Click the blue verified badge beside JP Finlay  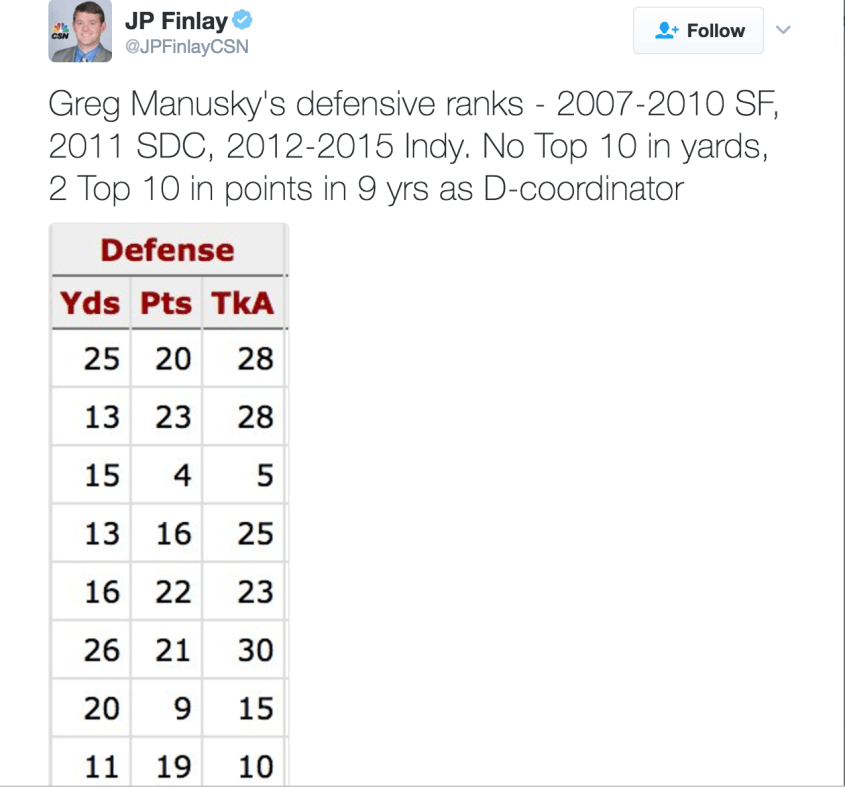243,21
